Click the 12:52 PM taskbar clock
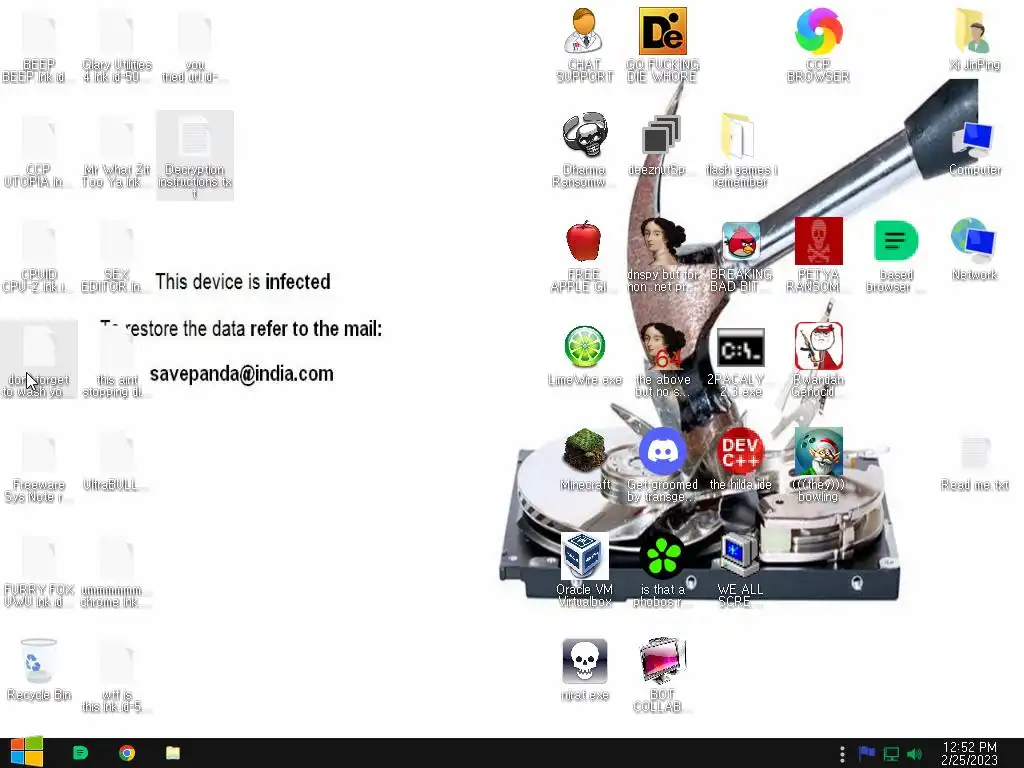This screenshot has height=768, width=1024. 969,754
